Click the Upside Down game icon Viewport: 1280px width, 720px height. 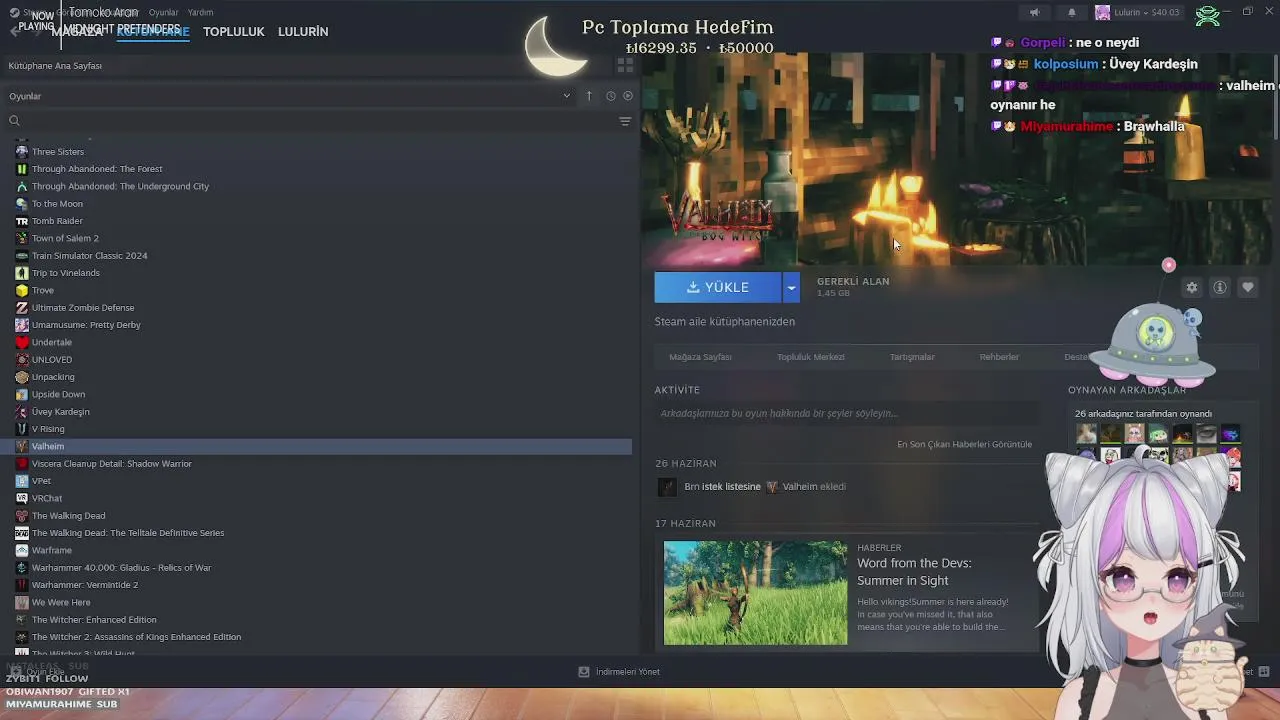coord(22,394)
